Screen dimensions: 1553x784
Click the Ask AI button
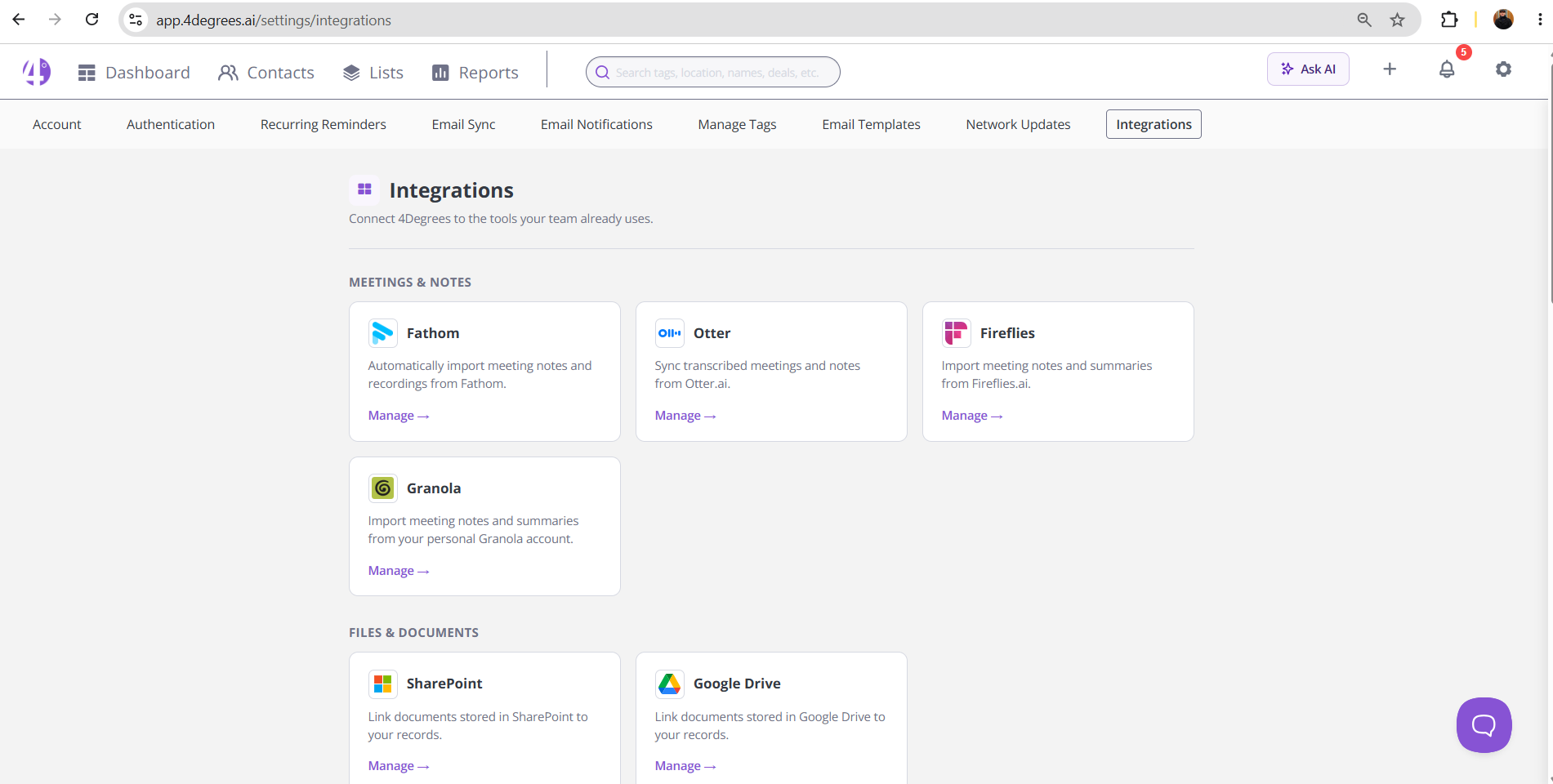coord(1308,69)
